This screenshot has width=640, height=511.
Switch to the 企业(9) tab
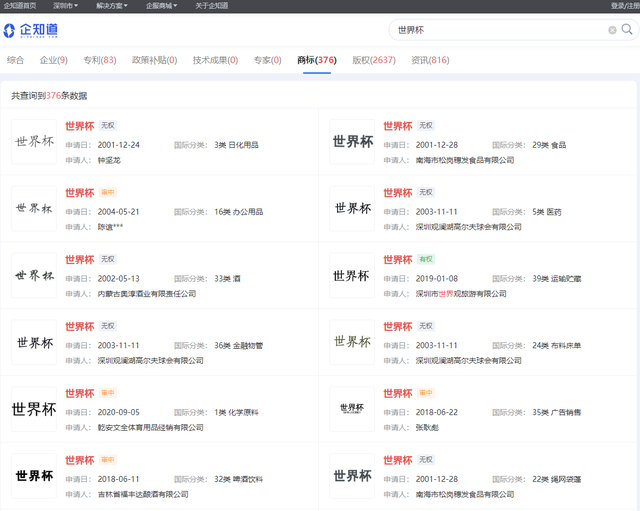(53, 60)
